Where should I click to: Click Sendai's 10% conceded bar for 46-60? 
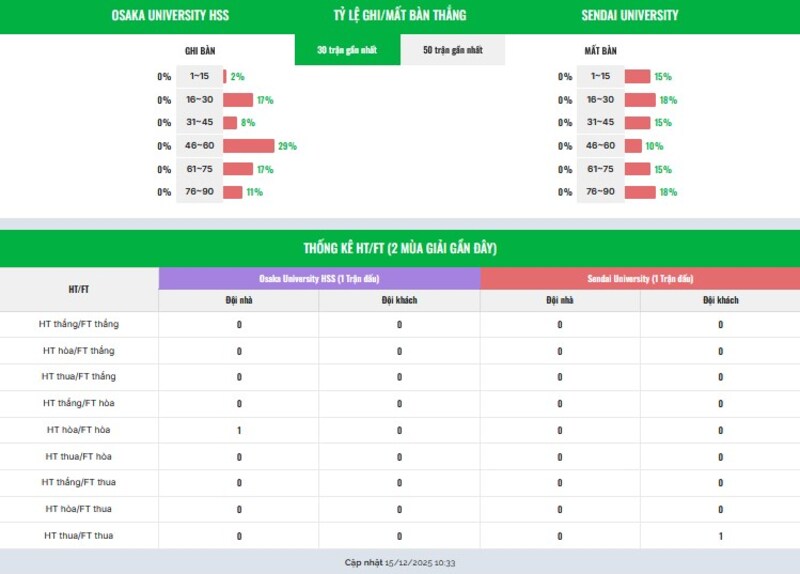(x=633, y=146)
